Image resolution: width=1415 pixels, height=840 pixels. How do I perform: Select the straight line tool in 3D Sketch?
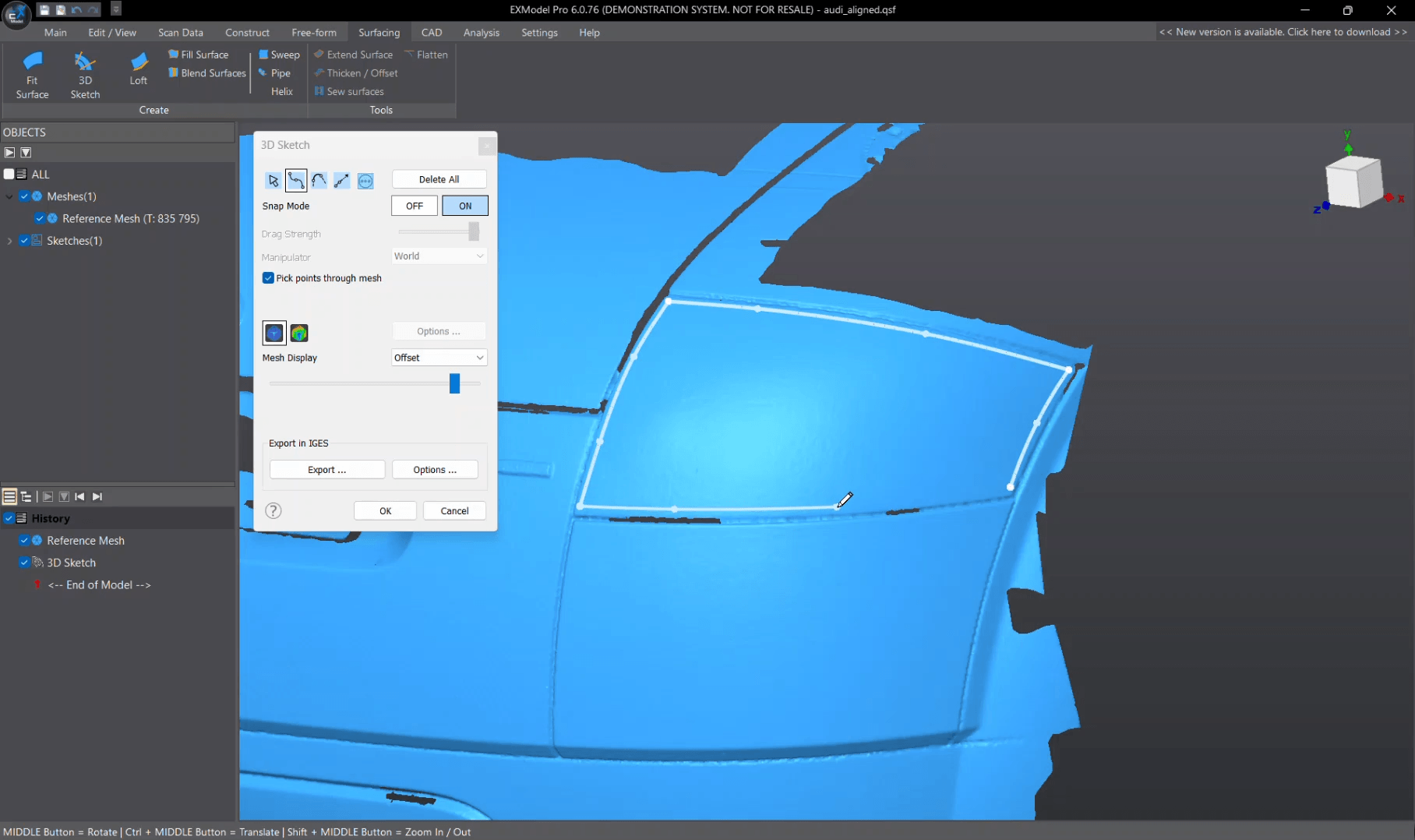[x=341, y=180]
